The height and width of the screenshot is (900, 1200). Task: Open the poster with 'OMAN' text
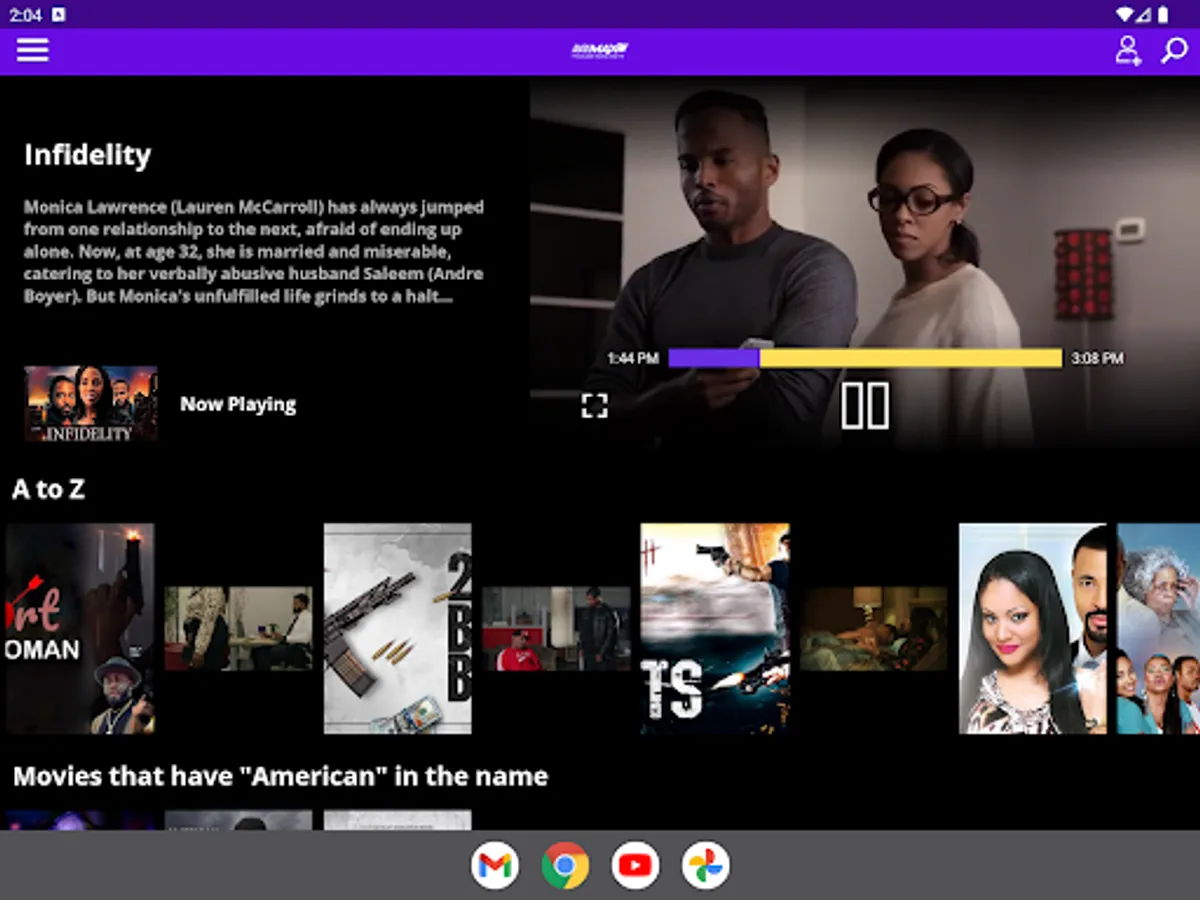80,629
